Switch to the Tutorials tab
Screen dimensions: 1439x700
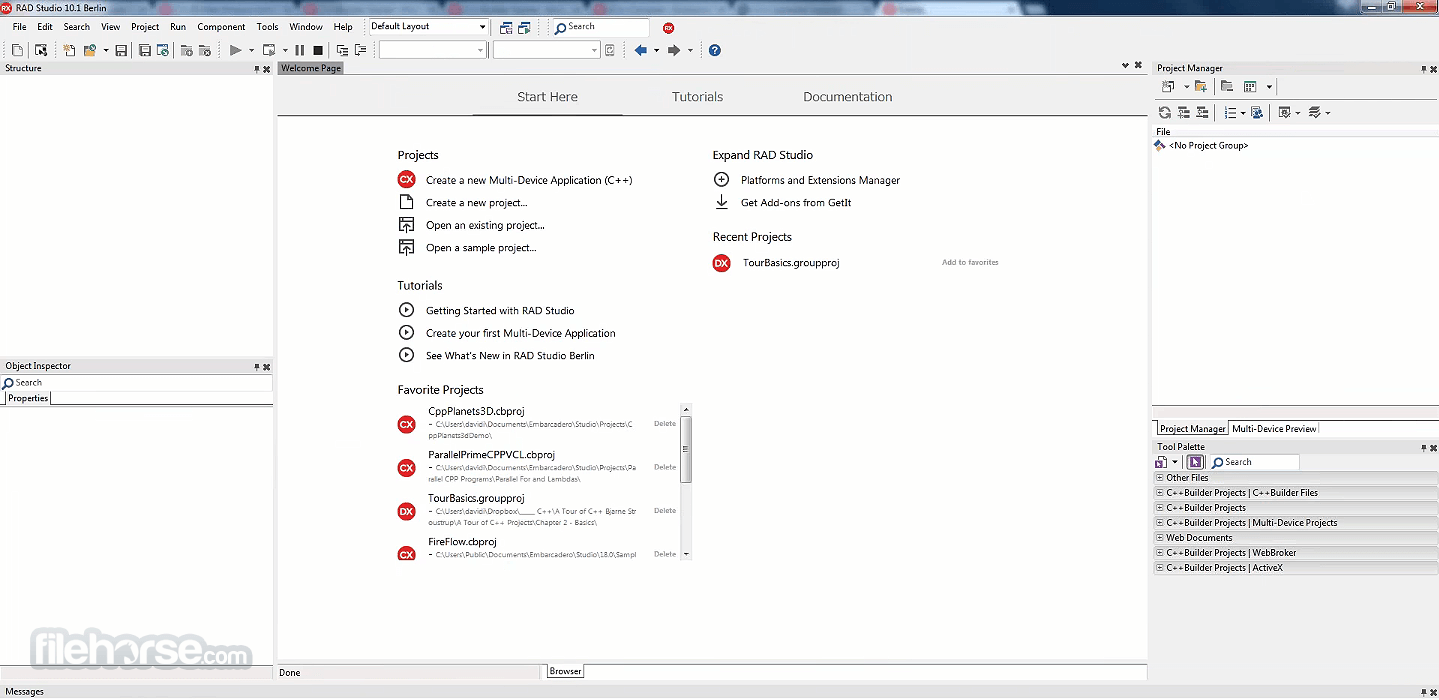point(697,97)
